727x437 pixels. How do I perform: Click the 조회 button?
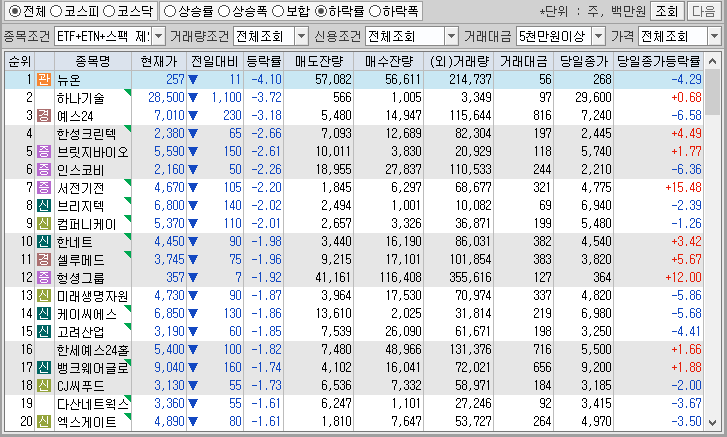click(667, 11)
